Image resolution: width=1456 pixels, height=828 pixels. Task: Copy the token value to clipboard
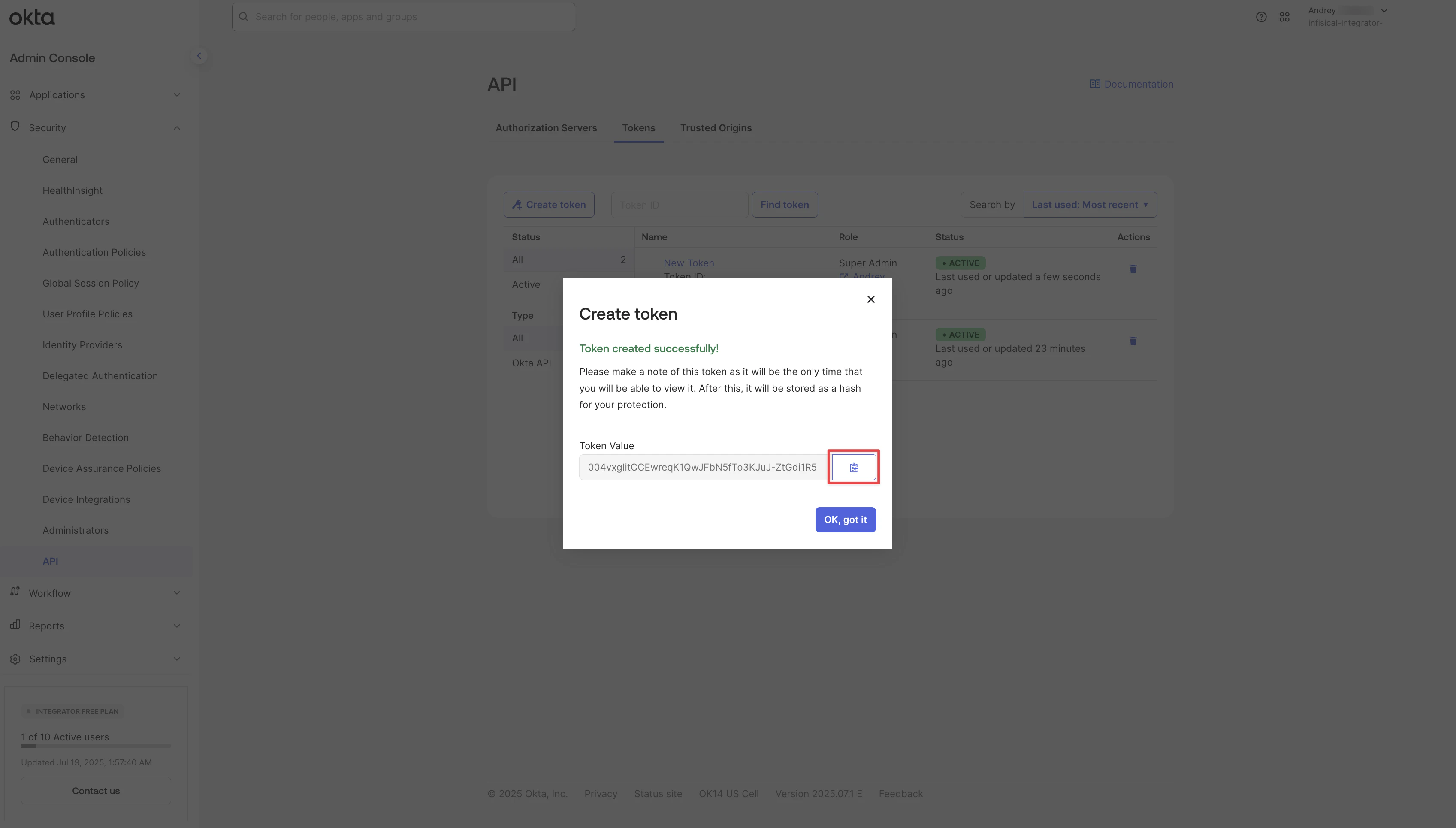(853, 467)
